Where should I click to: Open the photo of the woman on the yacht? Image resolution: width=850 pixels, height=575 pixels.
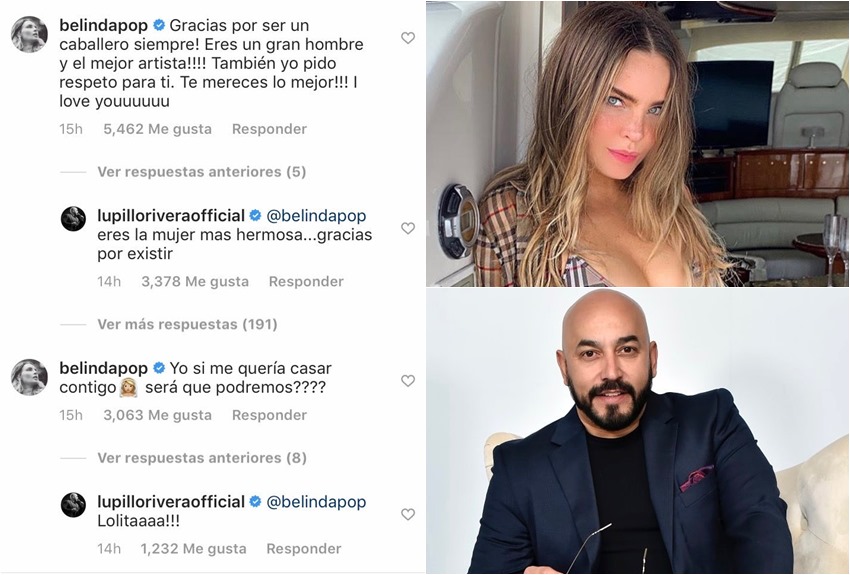click(x=637, y=144)
